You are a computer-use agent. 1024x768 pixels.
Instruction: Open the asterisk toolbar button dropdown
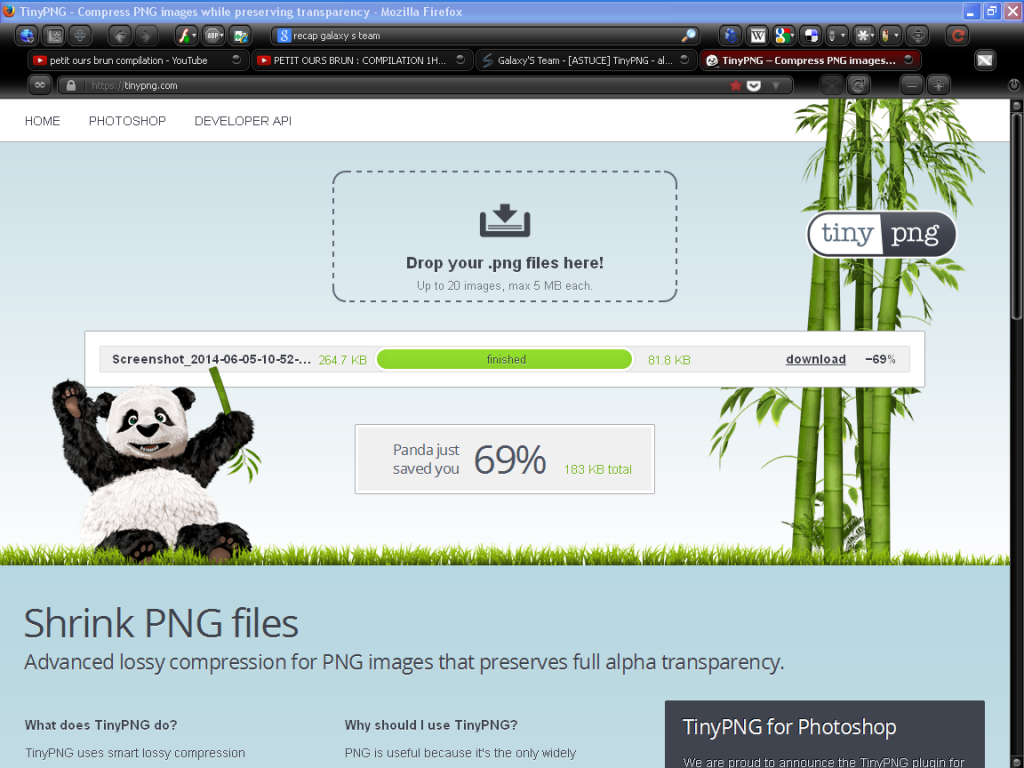(x=864, y=36)
